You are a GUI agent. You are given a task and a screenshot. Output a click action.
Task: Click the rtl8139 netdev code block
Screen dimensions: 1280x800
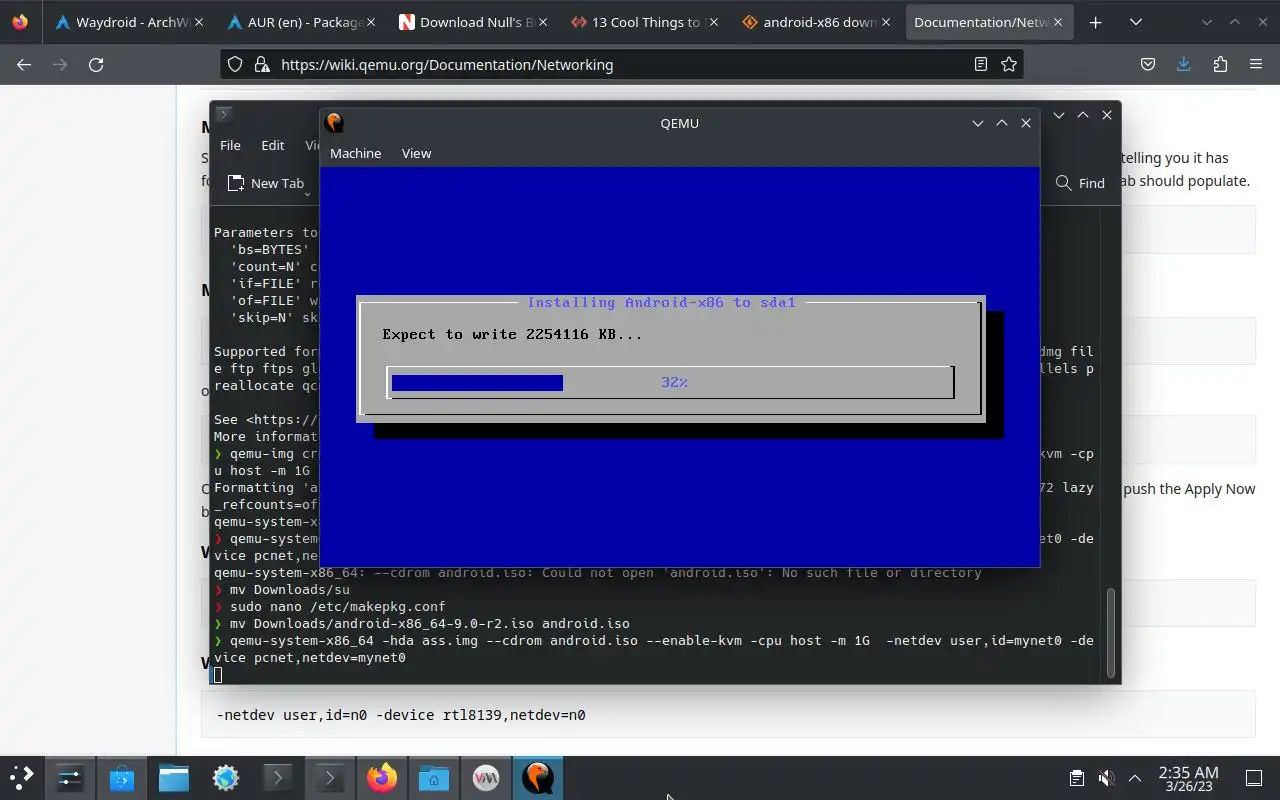[x=728, y=714]
